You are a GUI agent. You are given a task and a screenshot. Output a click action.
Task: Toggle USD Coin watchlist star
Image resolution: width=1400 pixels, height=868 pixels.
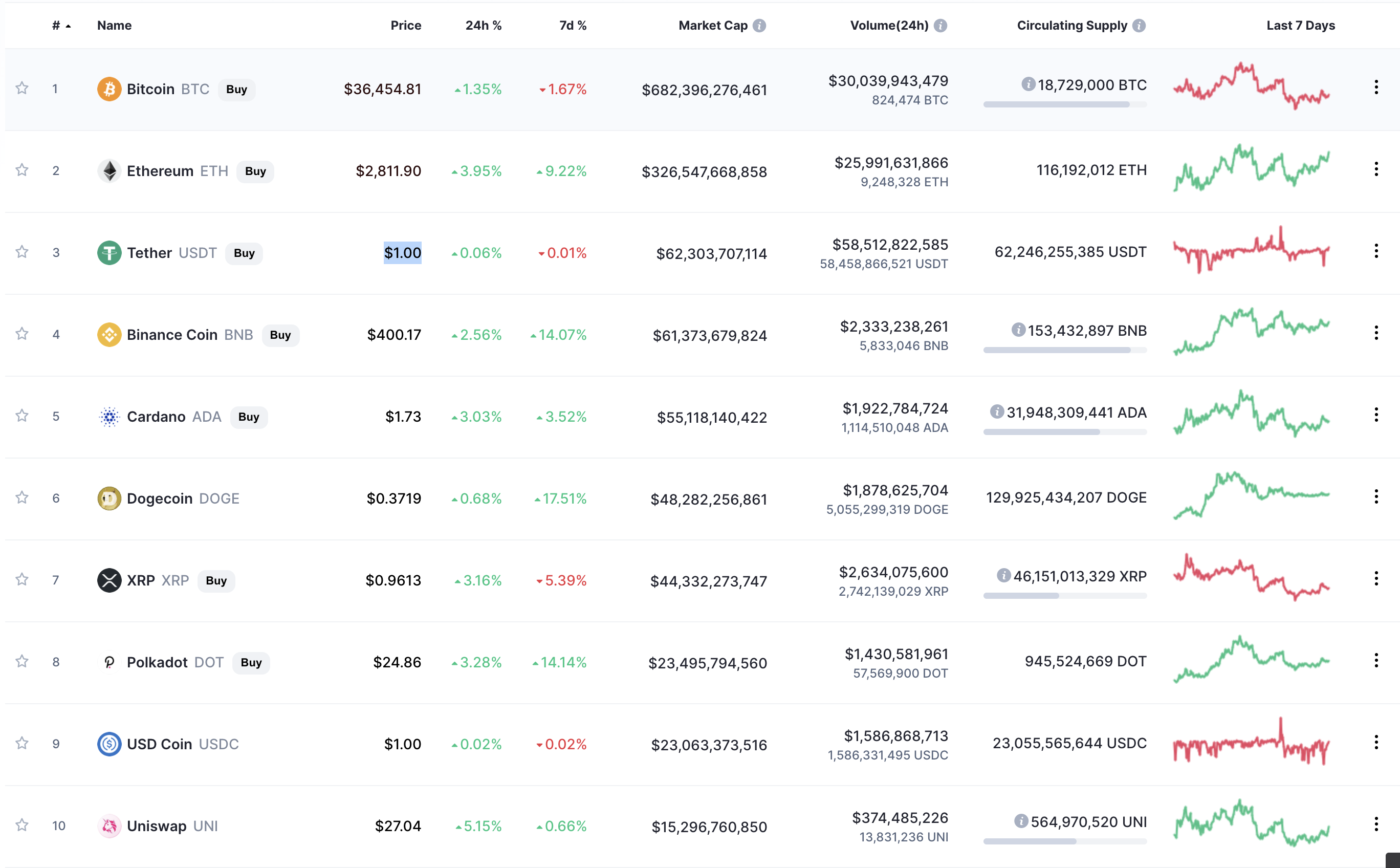pos(22,743)
